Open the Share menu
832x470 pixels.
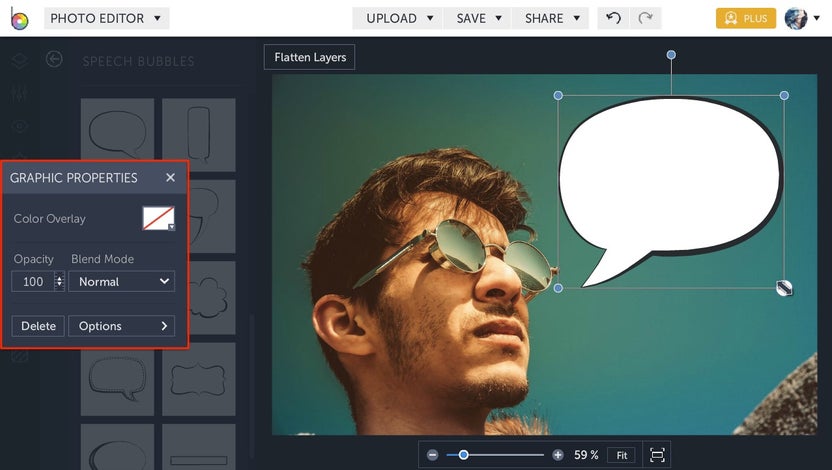point(551,19)
